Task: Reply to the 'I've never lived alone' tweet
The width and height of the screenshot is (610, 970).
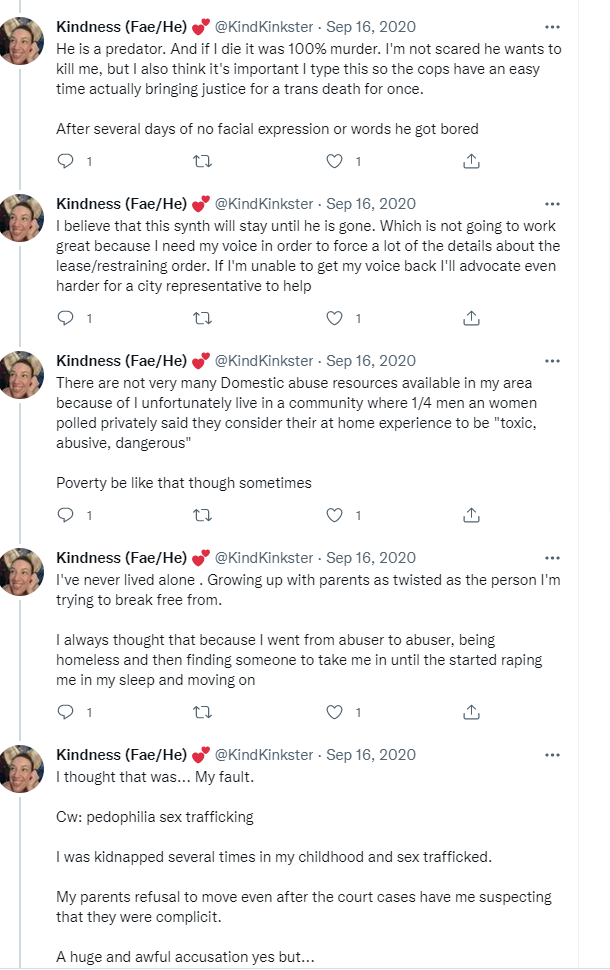Action: (66, 713)
